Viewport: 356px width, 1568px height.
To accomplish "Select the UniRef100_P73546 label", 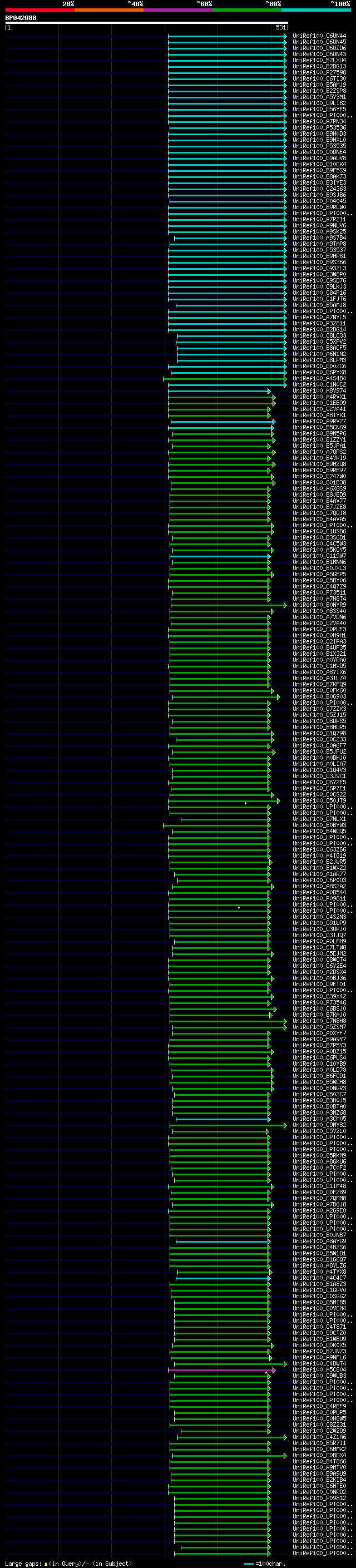I will pyautogui.click(x=319, y=1002).
